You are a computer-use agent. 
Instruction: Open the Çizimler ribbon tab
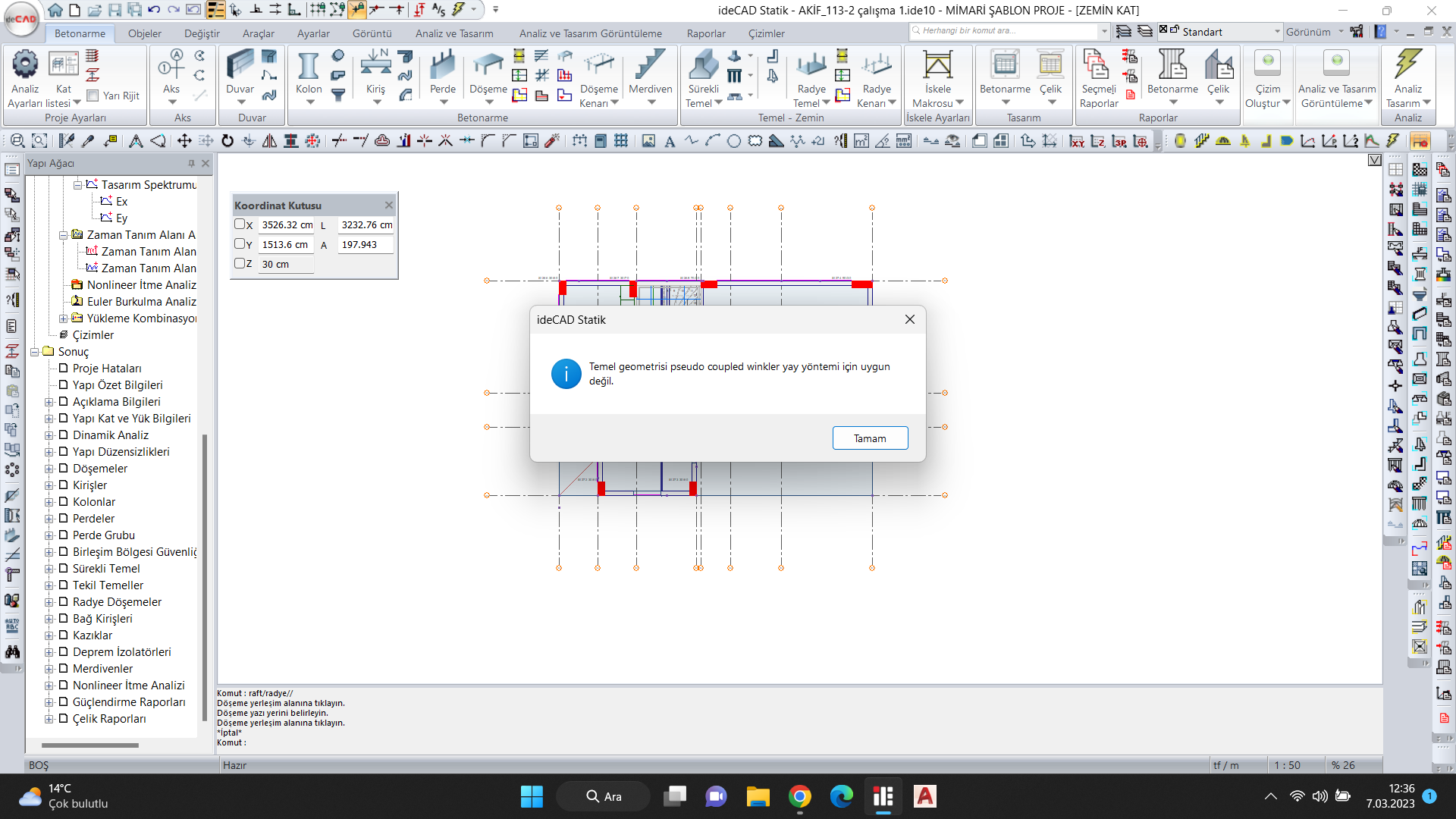click(767, 33)
